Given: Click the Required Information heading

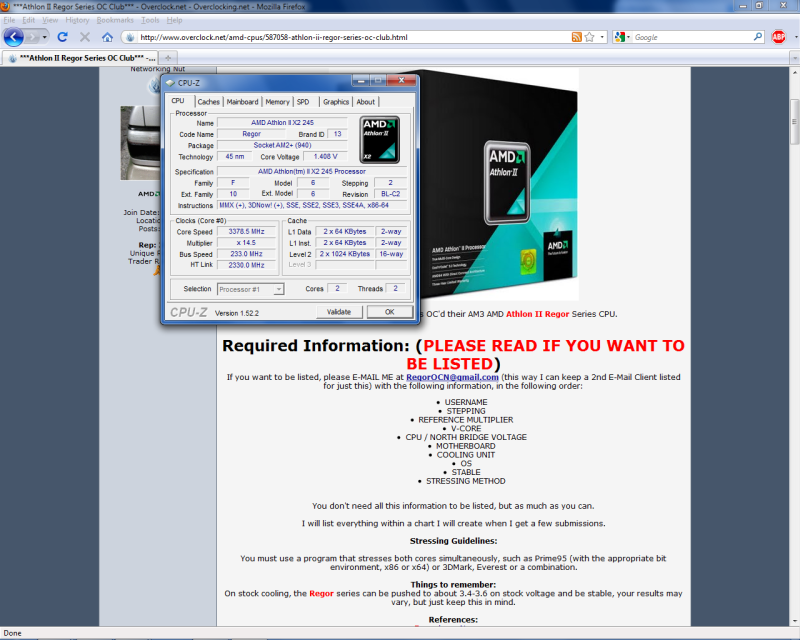Looking at the screenshot, I should pyautogui.click(x=453, y=355).
